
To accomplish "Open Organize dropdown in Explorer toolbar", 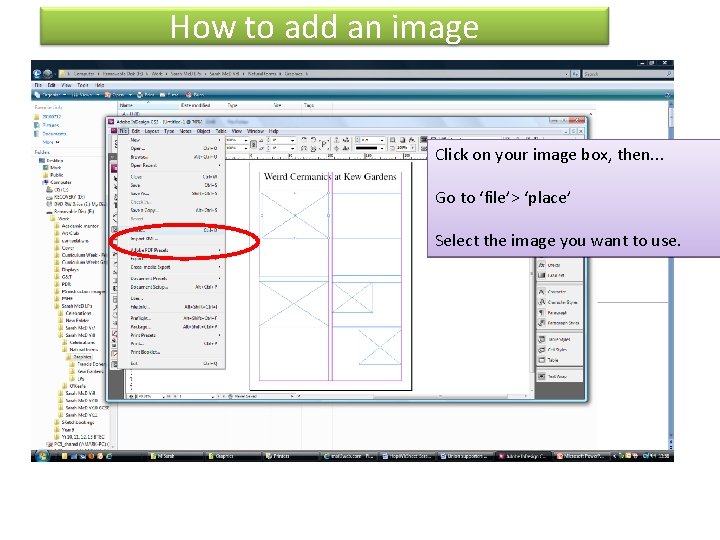I will [x=51, y=95].
